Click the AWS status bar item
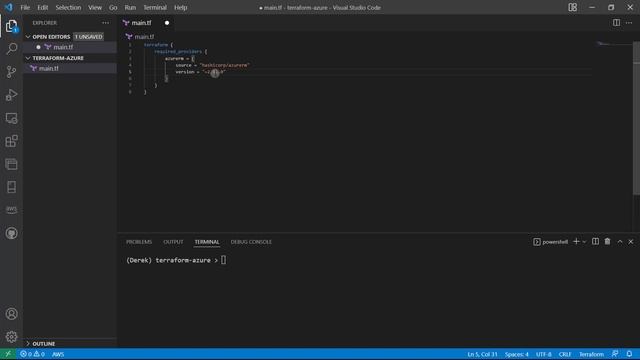This screenshot has height=360, width=640. [58, 354]
